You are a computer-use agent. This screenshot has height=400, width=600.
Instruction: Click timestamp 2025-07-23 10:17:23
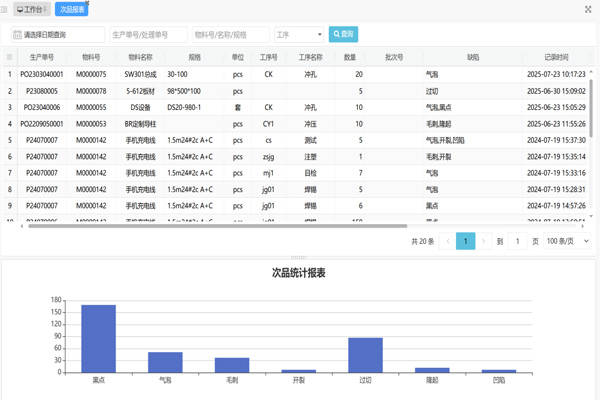click(x=556, y=74)
